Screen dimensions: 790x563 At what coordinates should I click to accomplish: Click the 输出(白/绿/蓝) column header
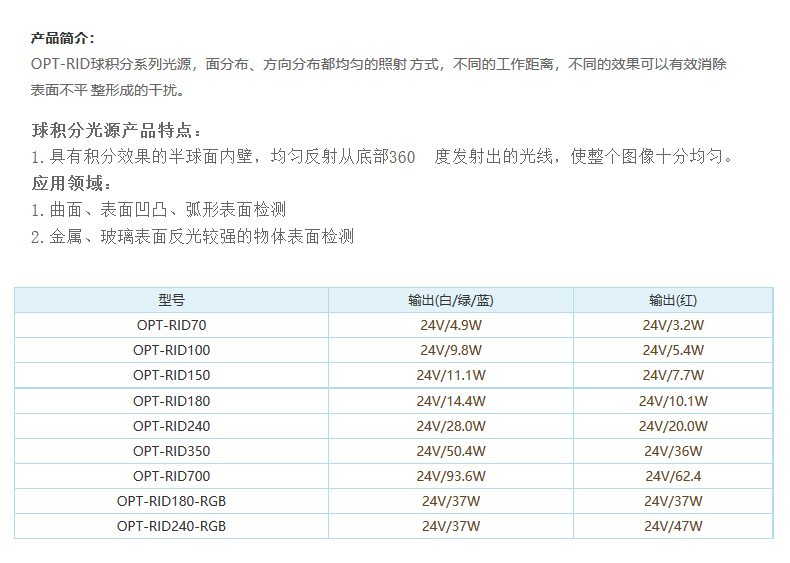[x=451, y=300]
